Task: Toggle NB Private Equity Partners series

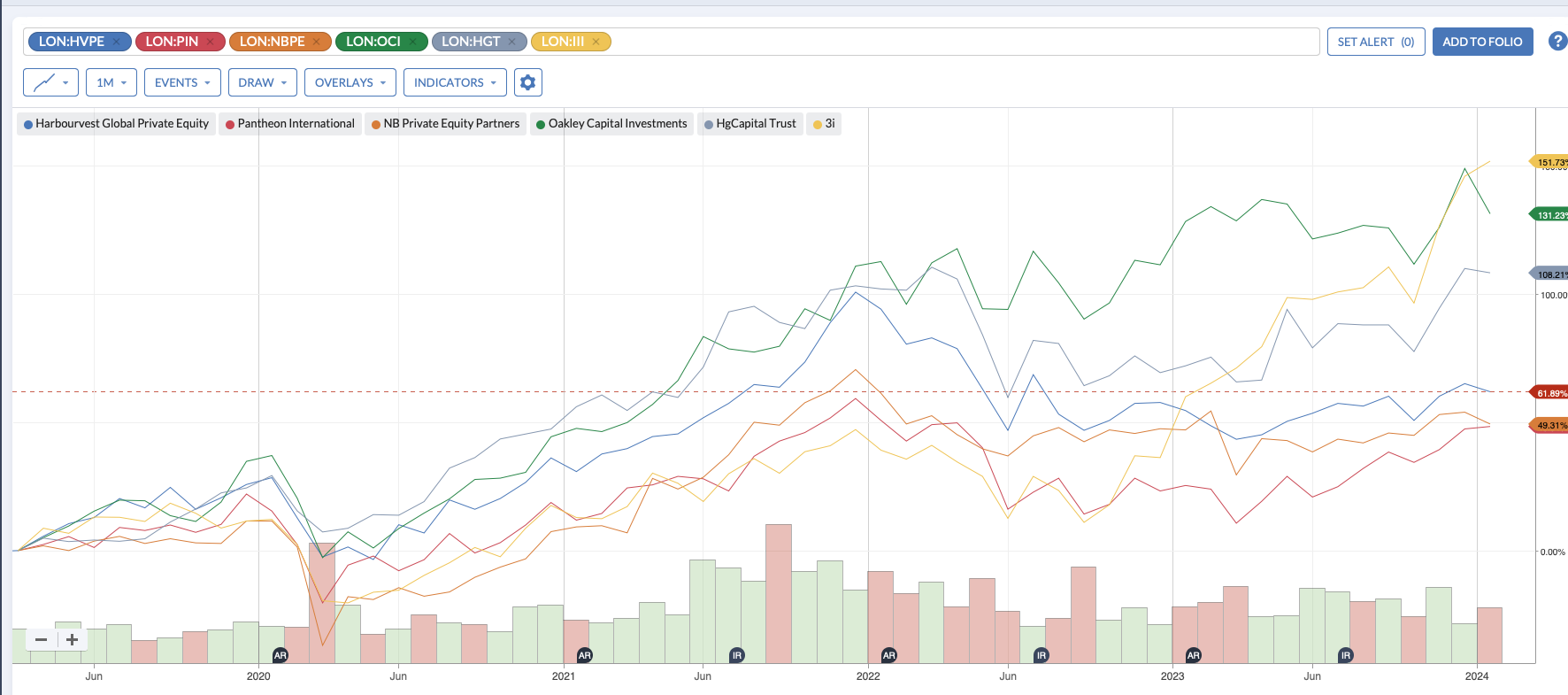Action: 445,124
